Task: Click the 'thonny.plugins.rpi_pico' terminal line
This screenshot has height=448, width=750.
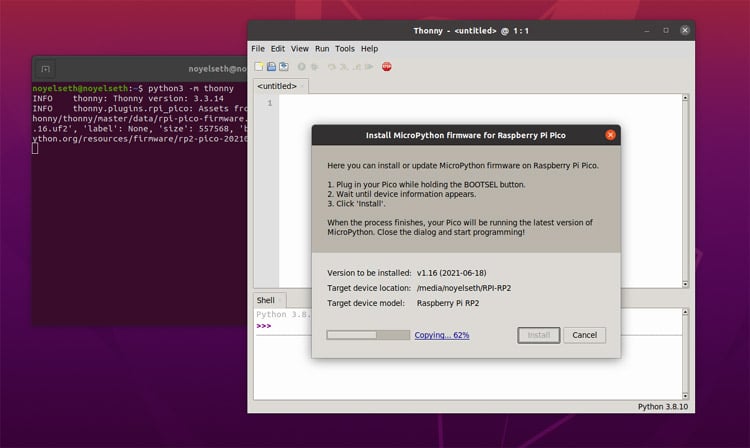Action: point(140,109)
